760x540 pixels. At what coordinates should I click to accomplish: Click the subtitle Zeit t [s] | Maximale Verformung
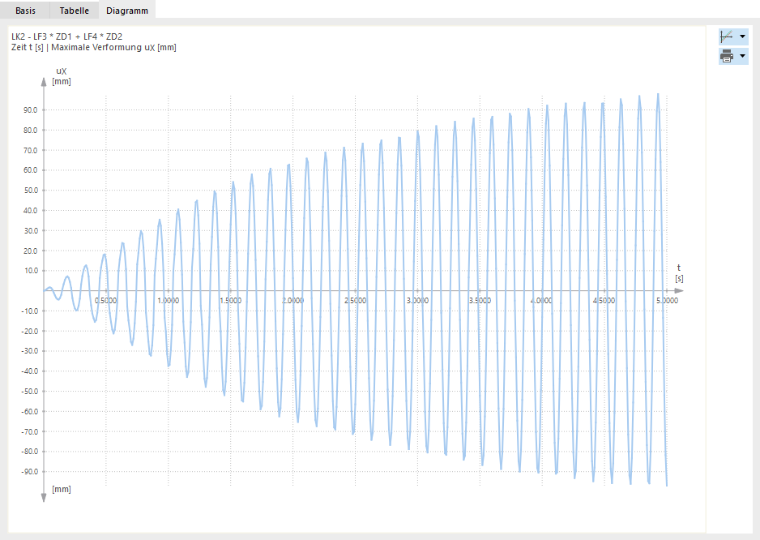point(94,48)
